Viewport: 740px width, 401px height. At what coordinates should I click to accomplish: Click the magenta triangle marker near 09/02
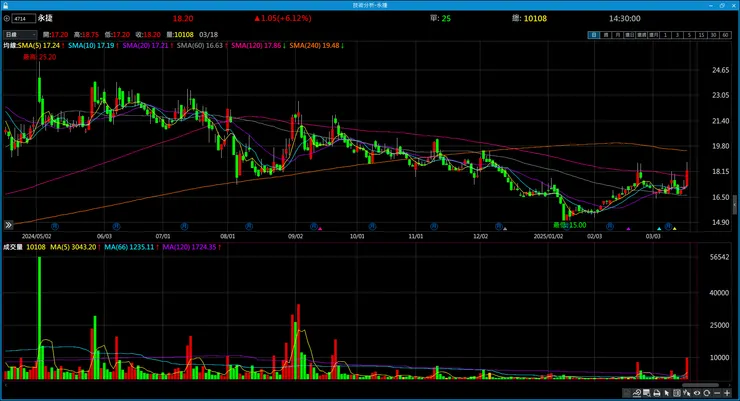point(320,229)
